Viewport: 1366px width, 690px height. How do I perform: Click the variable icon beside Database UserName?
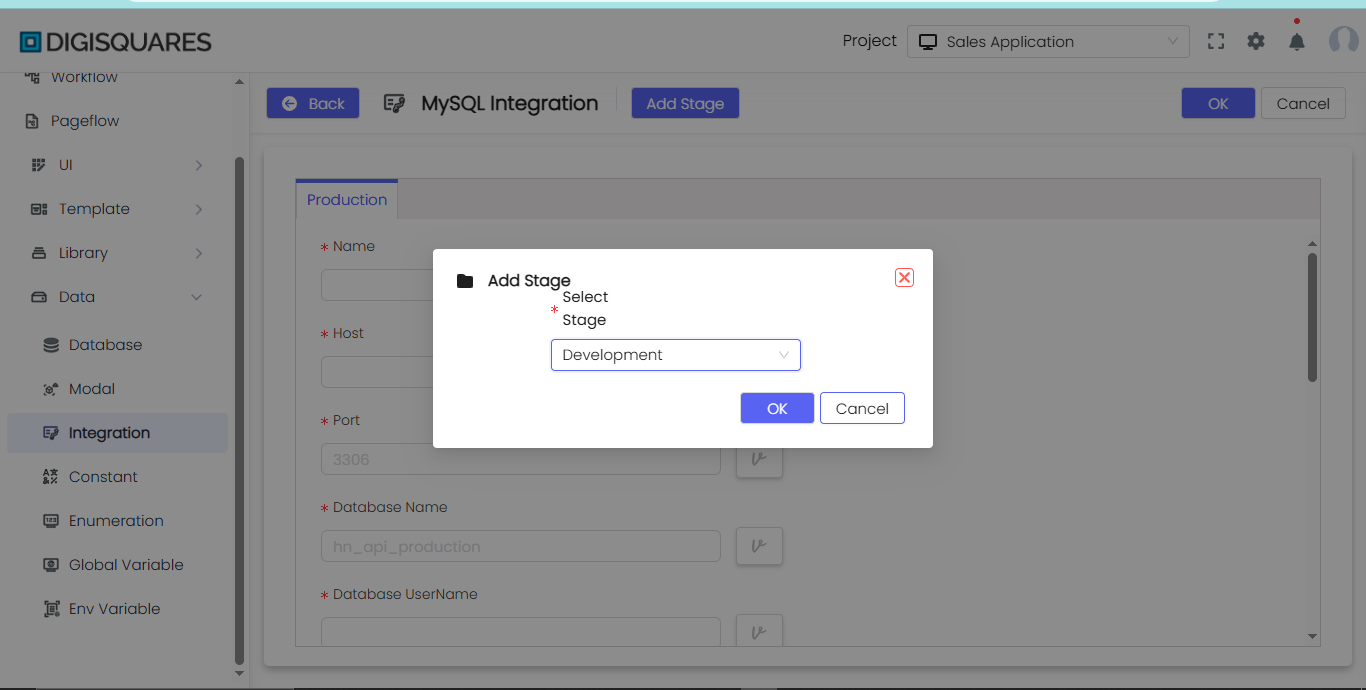tap(759, 630)
